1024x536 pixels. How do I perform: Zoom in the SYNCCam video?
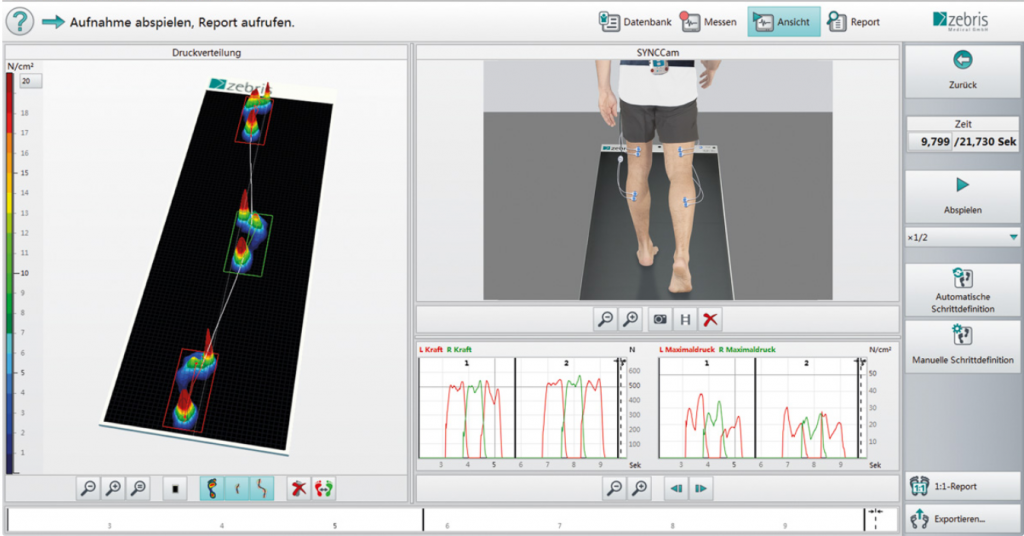click(631, 319)
